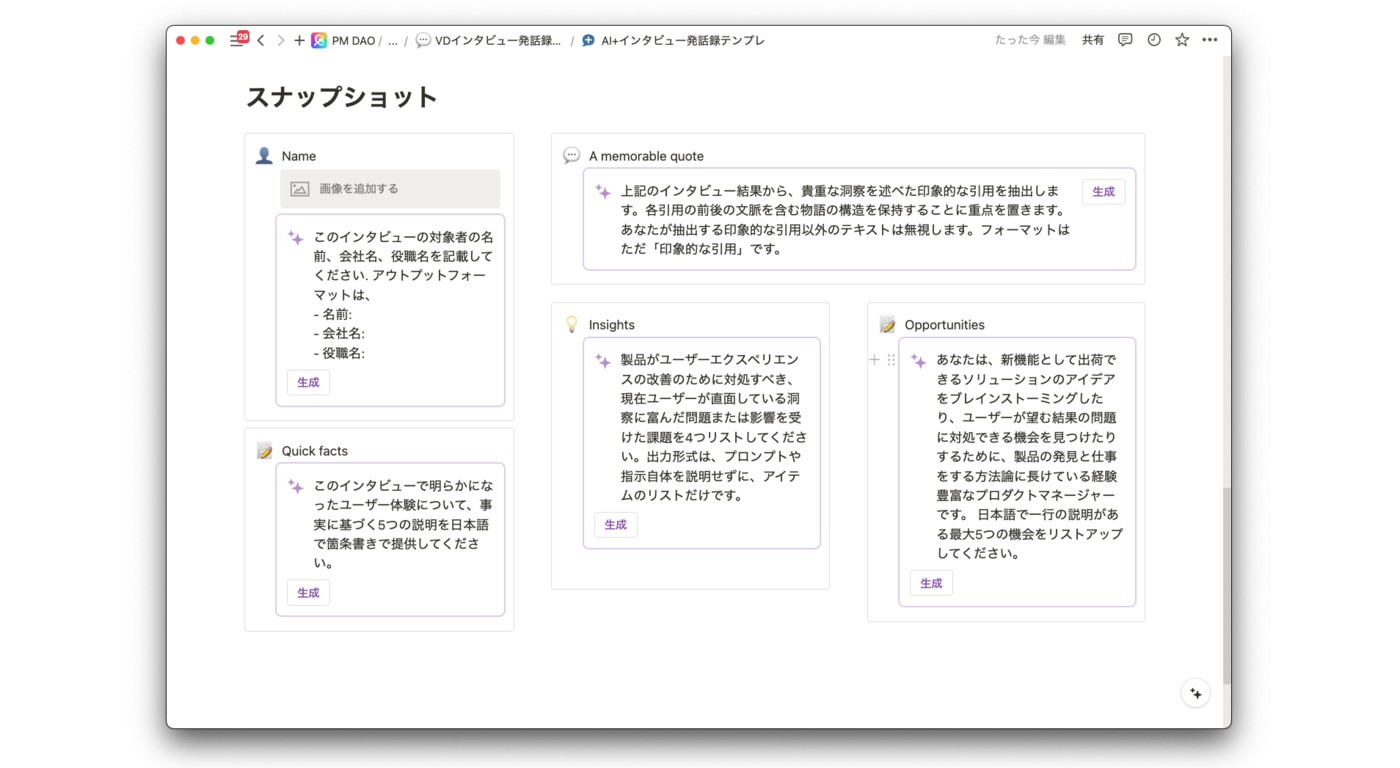Open the sidebar menu with 29 badge
Image resolution: width=1400 pixels, height=768 pixels.
tap(238, 40)
